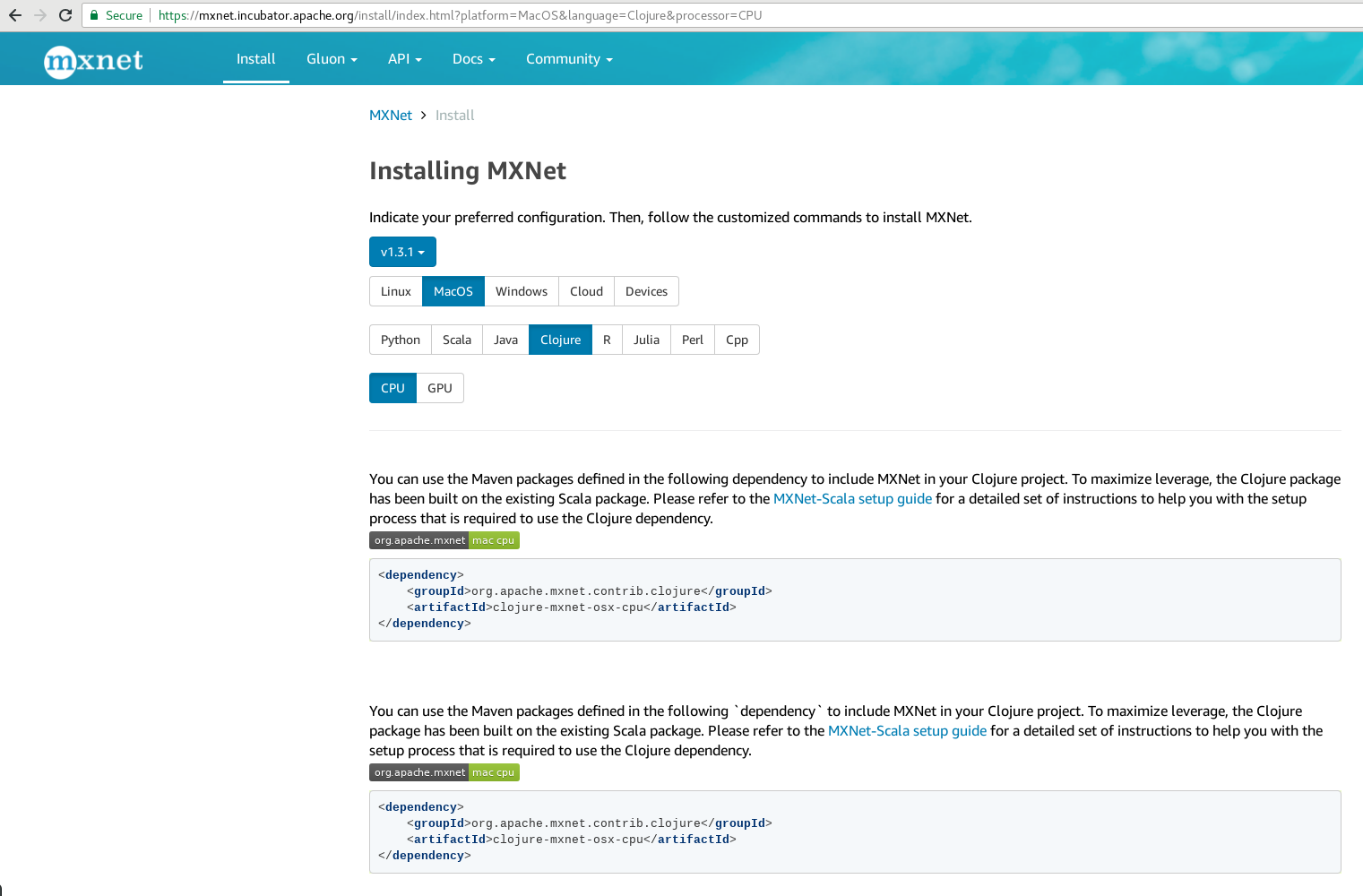1363x896 pixels.
Task: Select the Devices platform
Action: pyautogui.click(x=646, y=291)
